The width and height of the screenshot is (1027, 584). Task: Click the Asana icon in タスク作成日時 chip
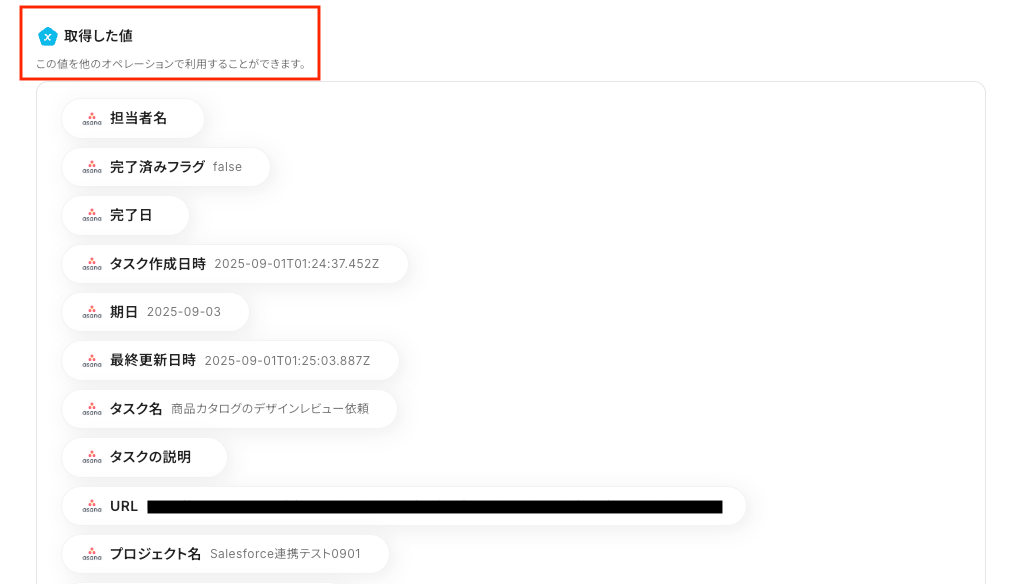(x=92, y=265)
